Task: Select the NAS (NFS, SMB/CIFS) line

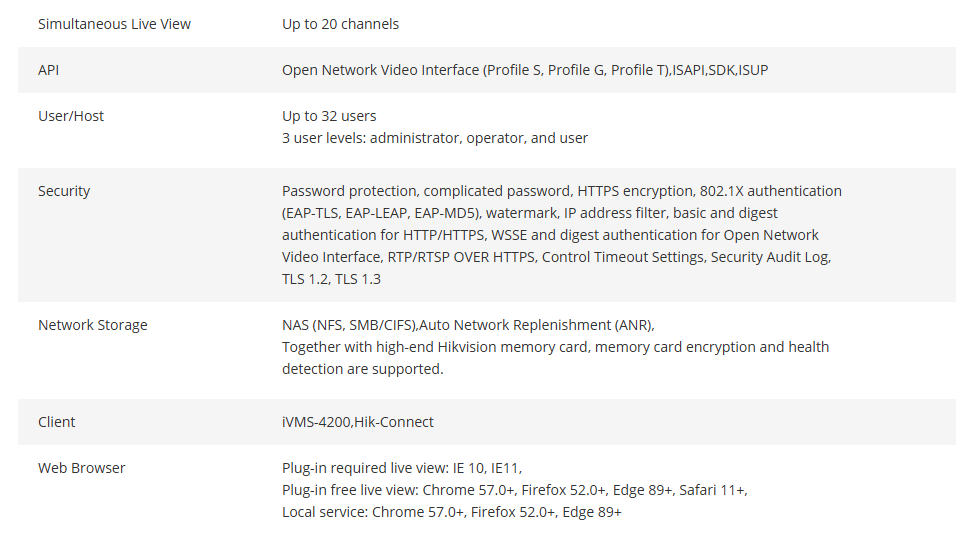Action: [x=468, y=326]
